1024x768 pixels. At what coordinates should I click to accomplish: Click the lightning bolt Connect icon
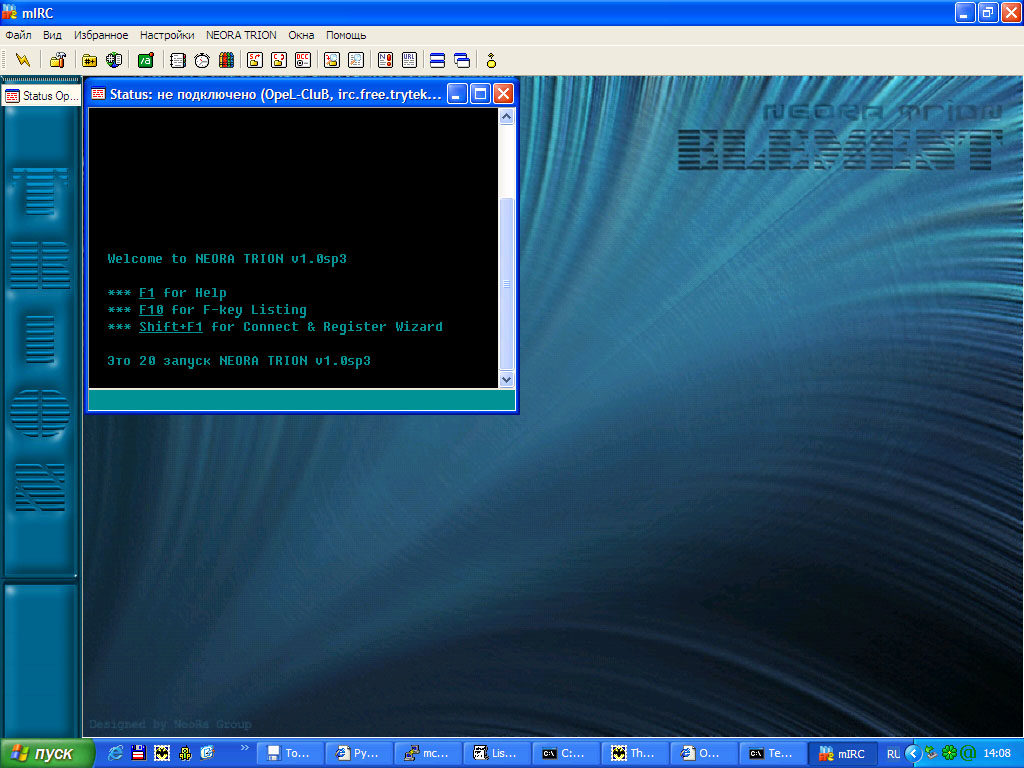pos(23,61)
